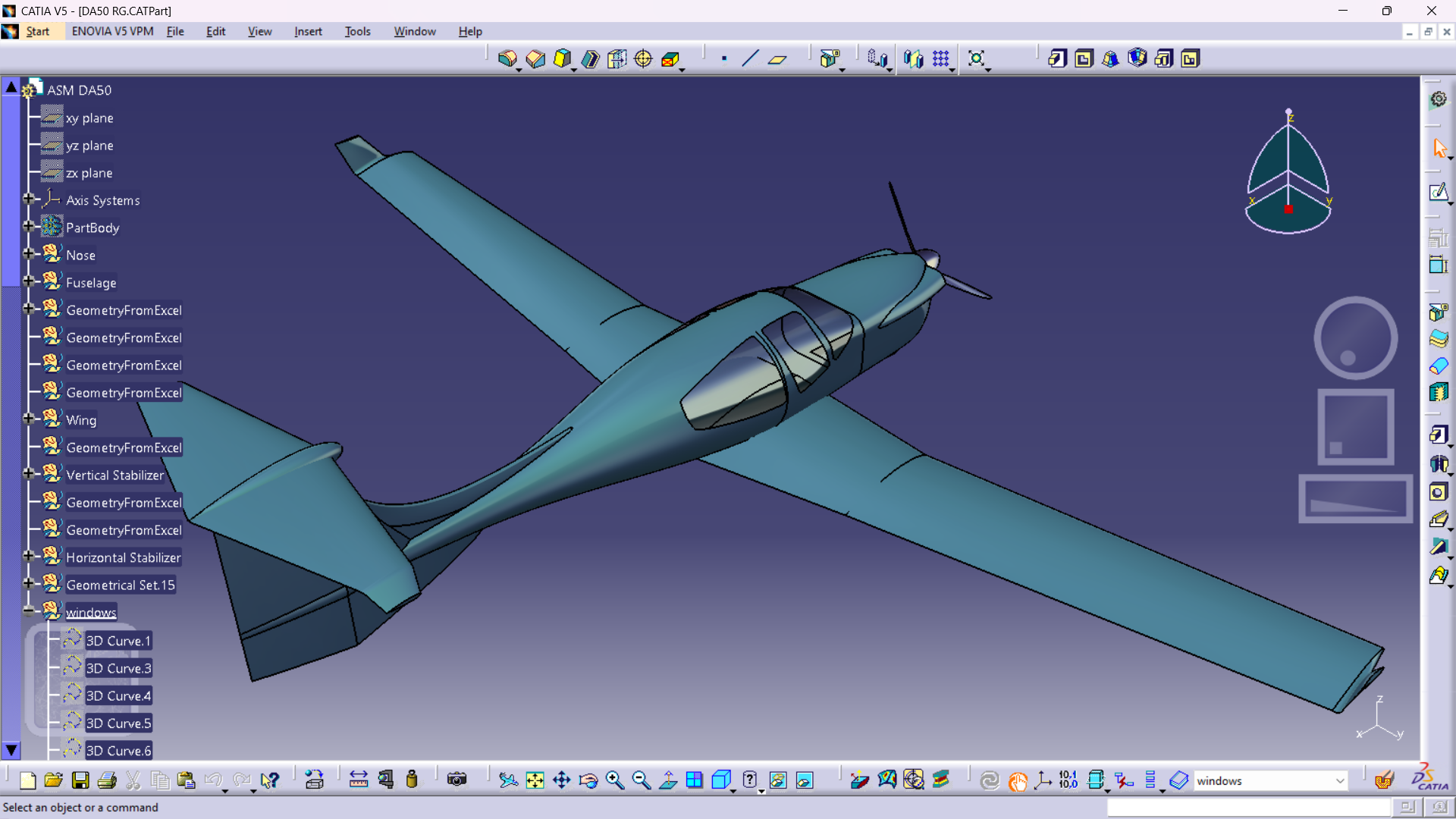Expand the Horizontal Stabilizer node
The width and height of the screenshot is (1456, 819).
(29, 557)
